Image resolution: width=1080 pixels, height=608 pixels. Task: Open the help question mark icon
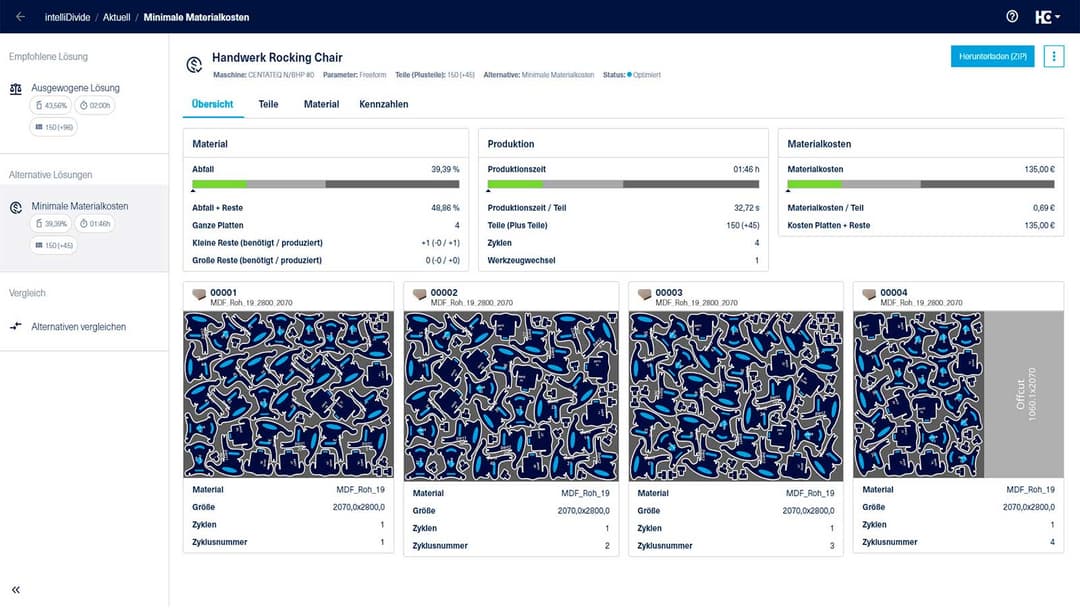[1012, 17]
